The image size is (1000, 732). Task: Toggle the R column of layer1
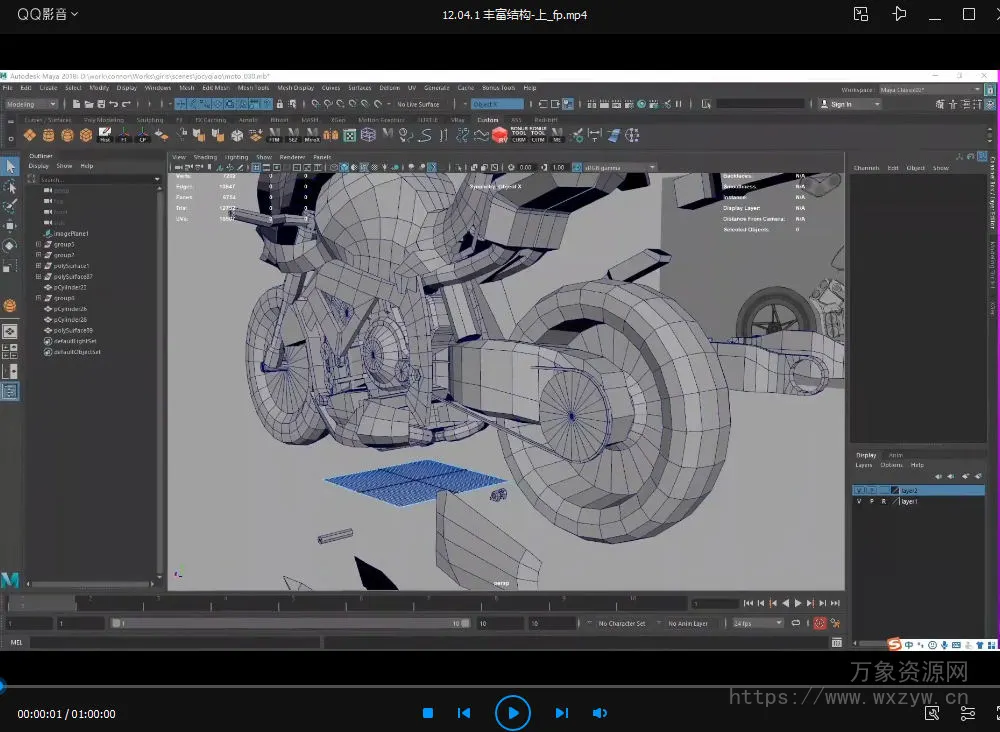(883, 501)
